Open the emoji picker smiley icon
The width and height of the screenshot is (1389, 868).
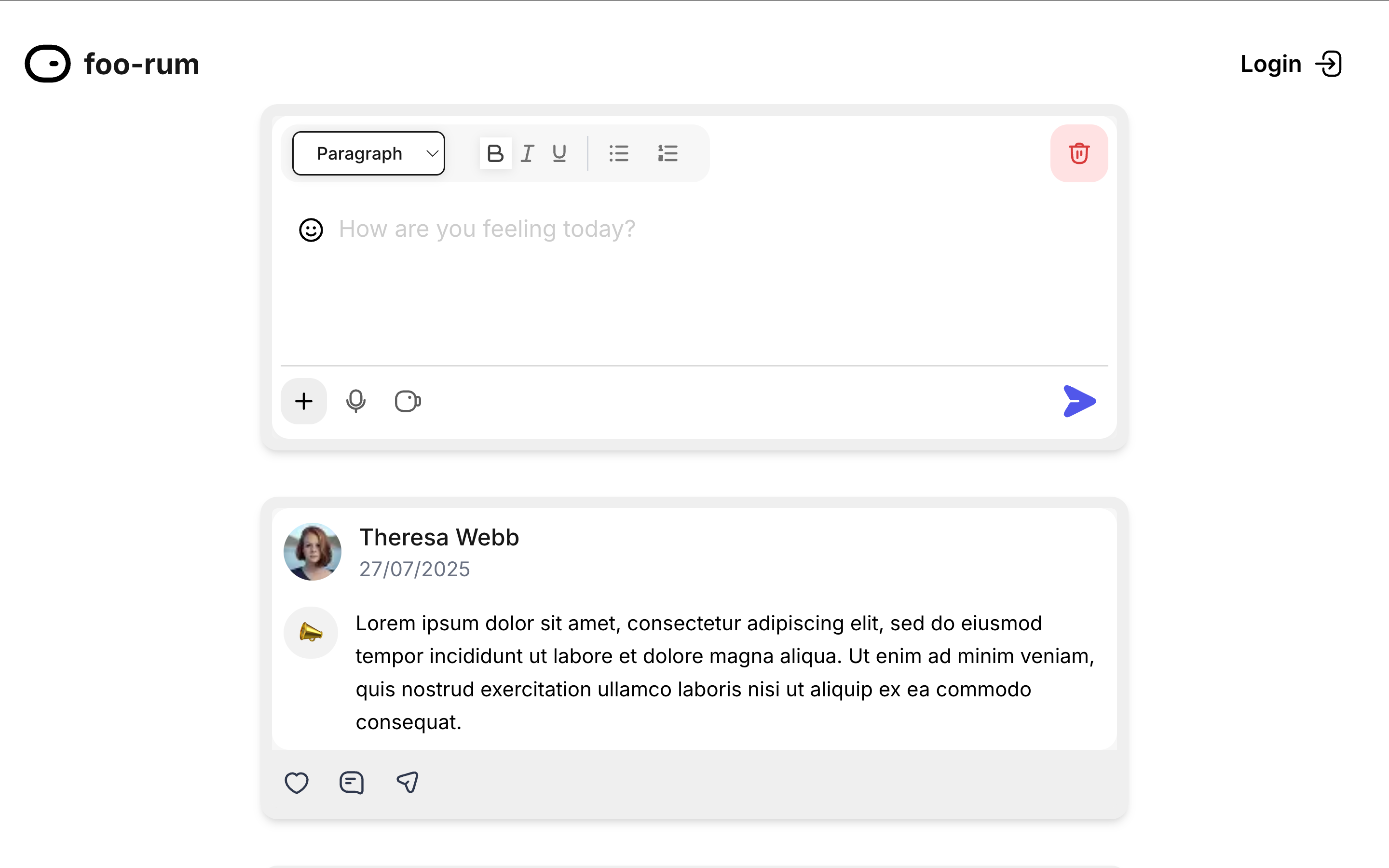[x=311, y=230]
